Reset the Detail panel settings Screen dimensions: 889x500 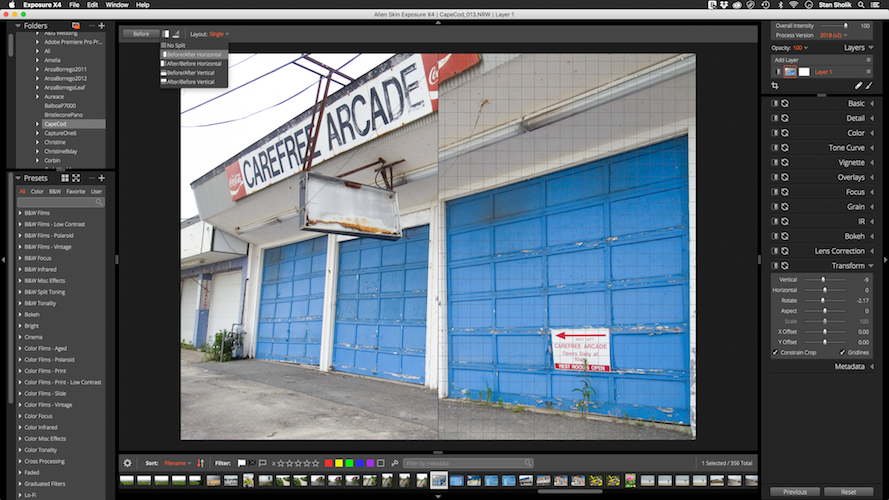point(785,118)
